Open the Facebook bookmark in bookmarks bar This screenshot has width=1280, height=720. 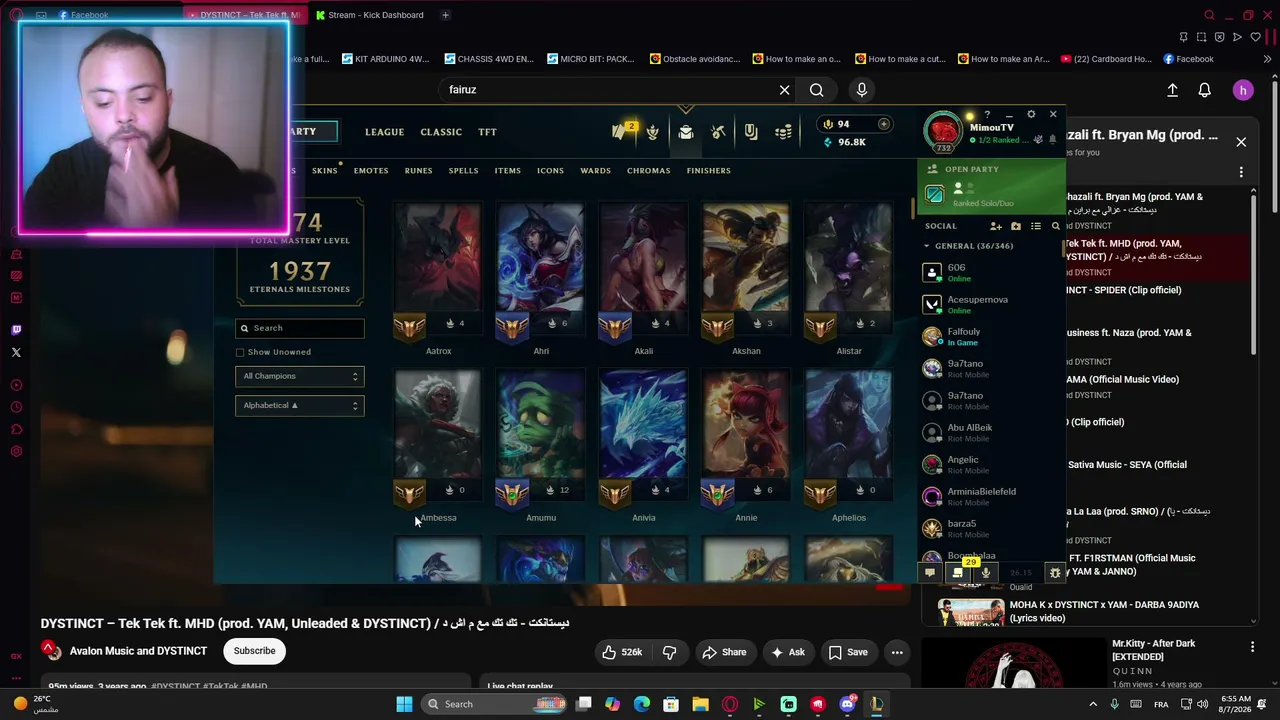coord(1188,59)
